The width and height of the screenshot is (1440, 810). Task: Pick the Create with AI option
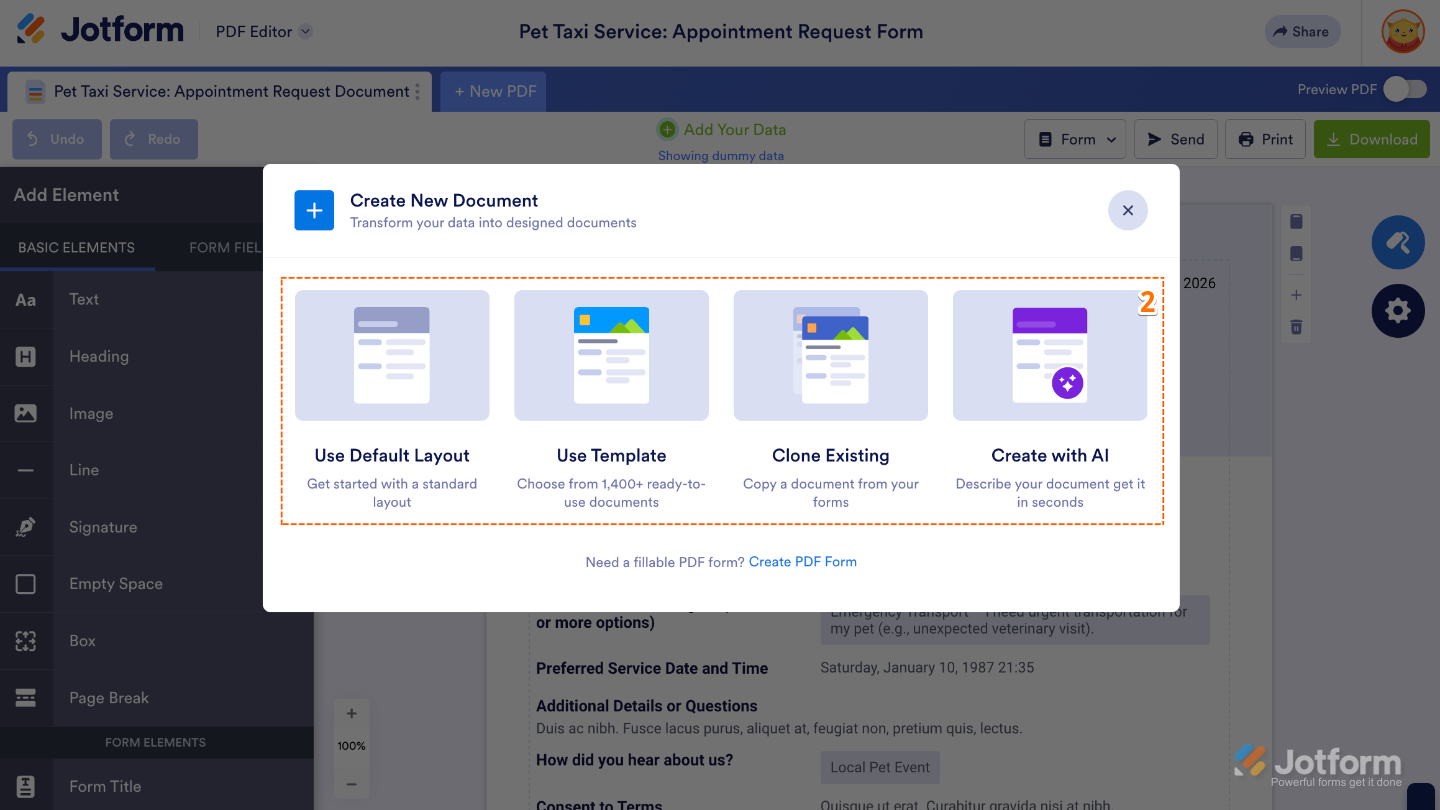tap(1050, 400)
